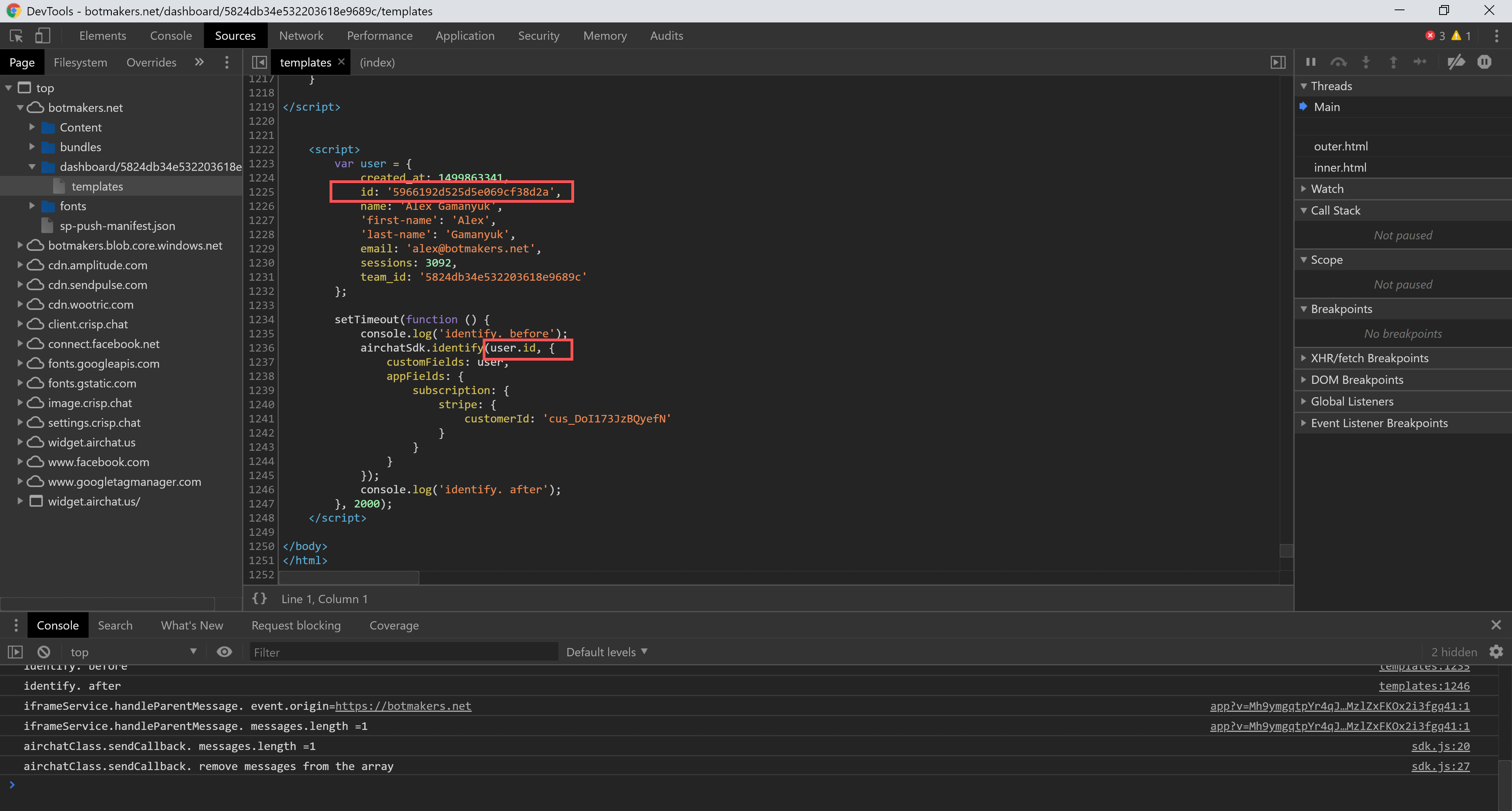Select the sp-push-manifest.json file
This screenshot has height=811, width=1512.
(117, 226)
